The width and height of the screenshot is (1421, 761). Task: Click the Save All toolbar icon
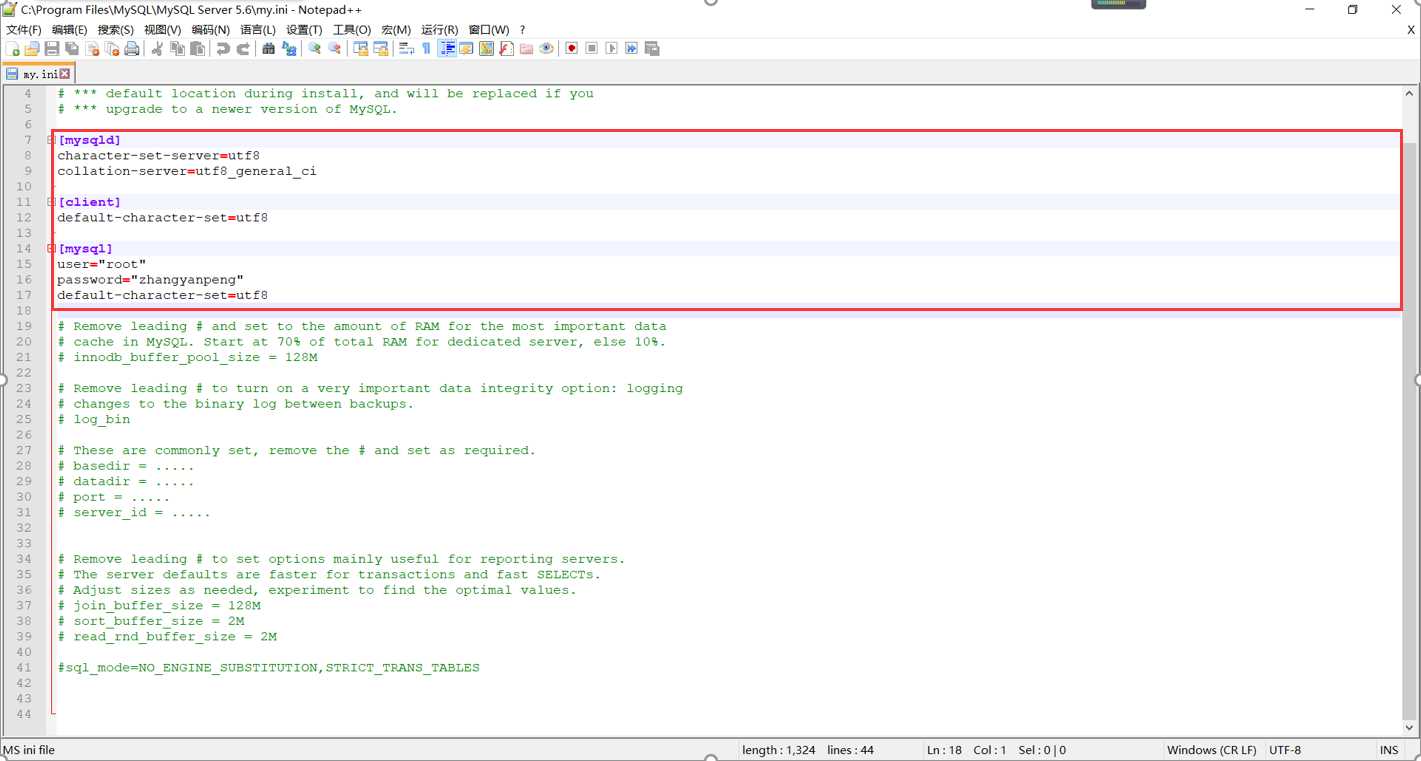coord(72,48)
